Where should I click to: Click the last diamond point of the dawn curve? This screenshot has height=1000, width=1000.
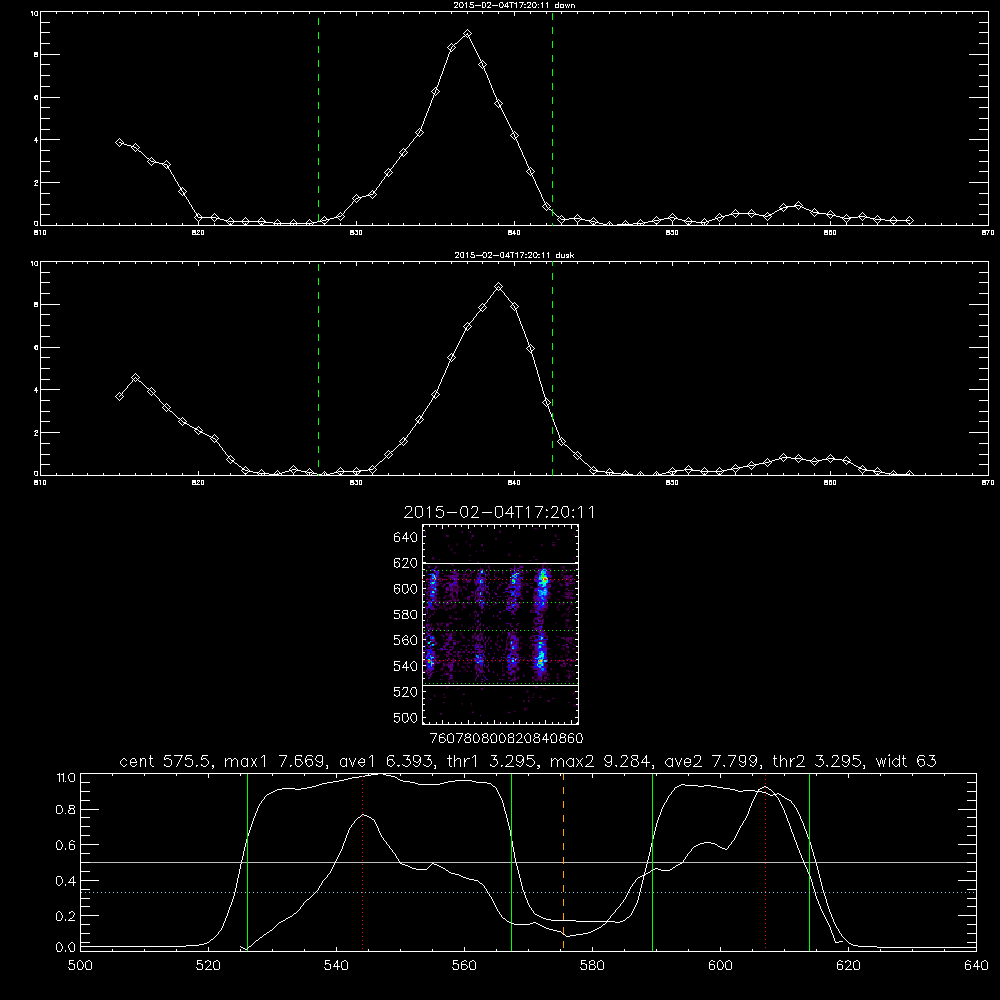909,220
